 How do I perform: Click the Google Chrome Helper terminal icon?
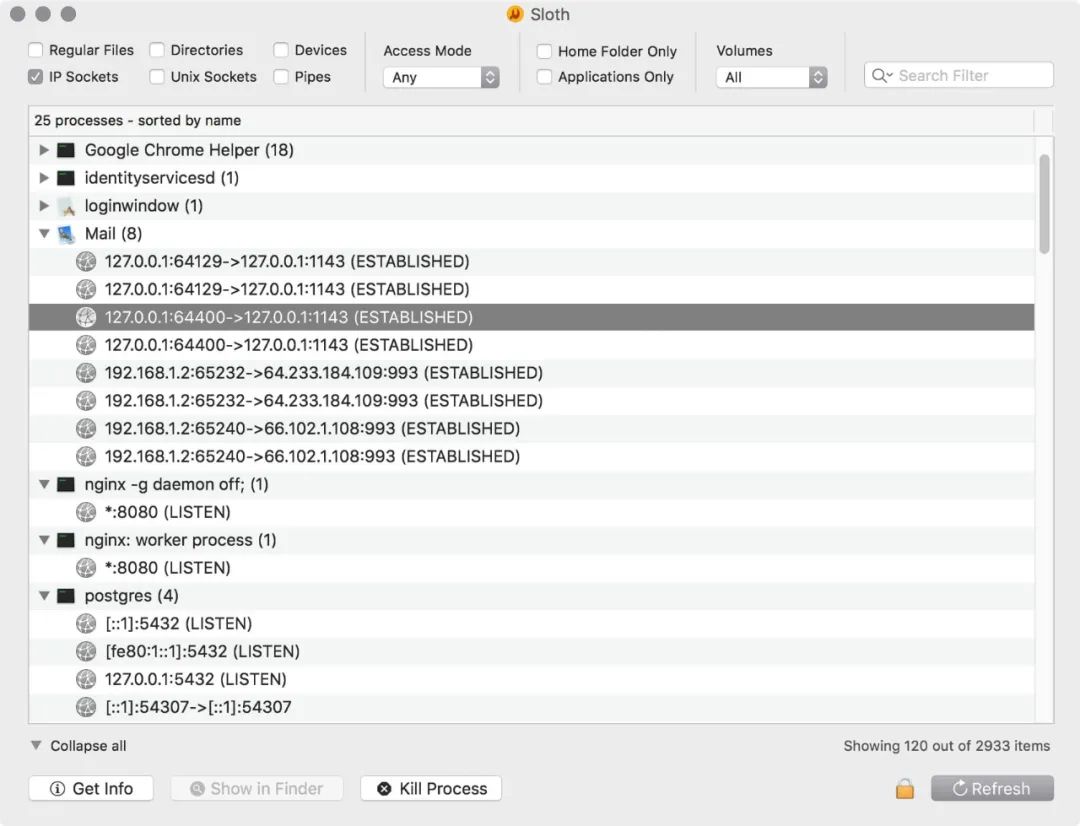(x=65, y=150)
